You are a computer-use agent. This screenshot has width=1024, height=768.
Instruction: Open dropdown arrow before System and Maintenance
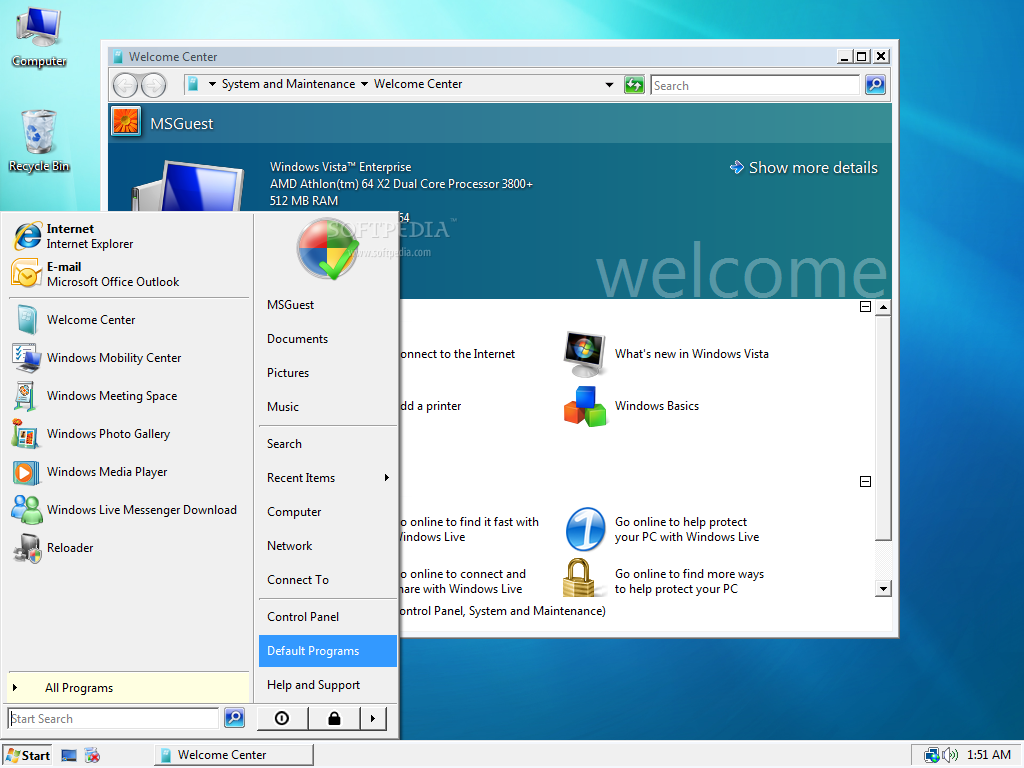(212, 84)
